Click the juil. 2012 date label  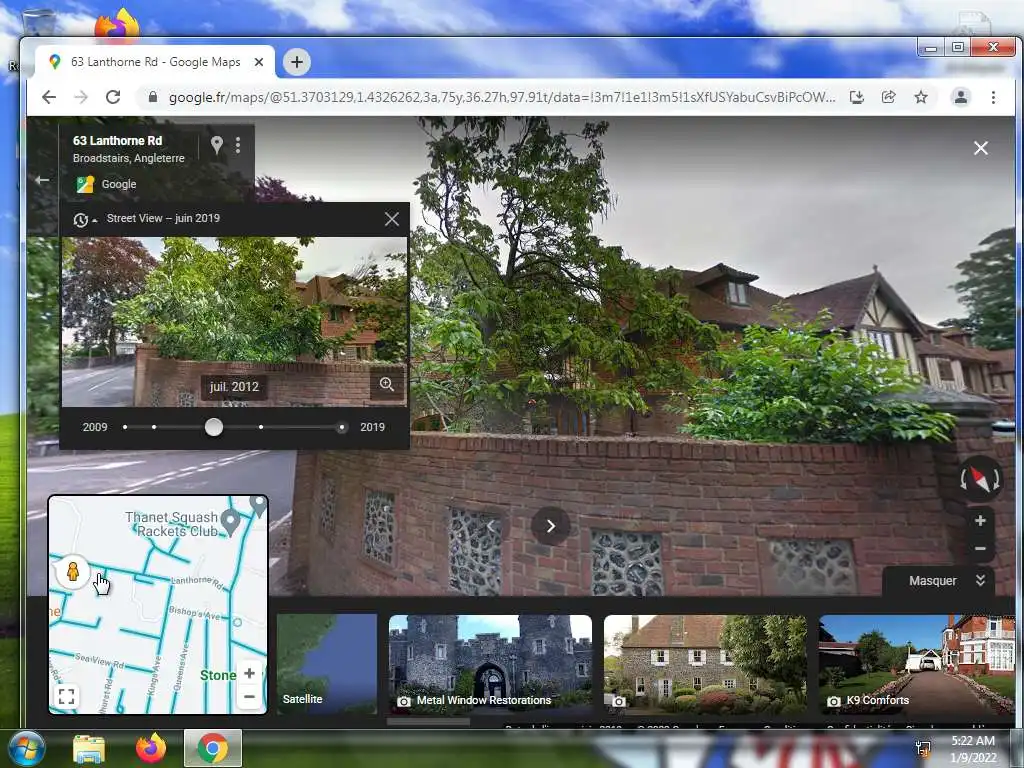234,387
